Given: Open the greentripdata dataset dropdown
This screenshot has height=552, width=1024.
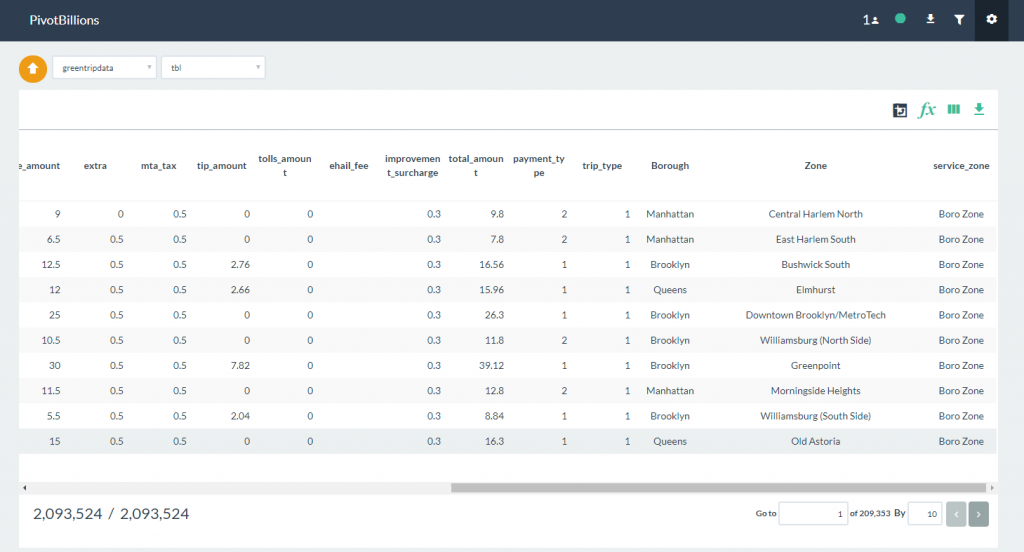Looking at the screenshot, I should [104, 68].
